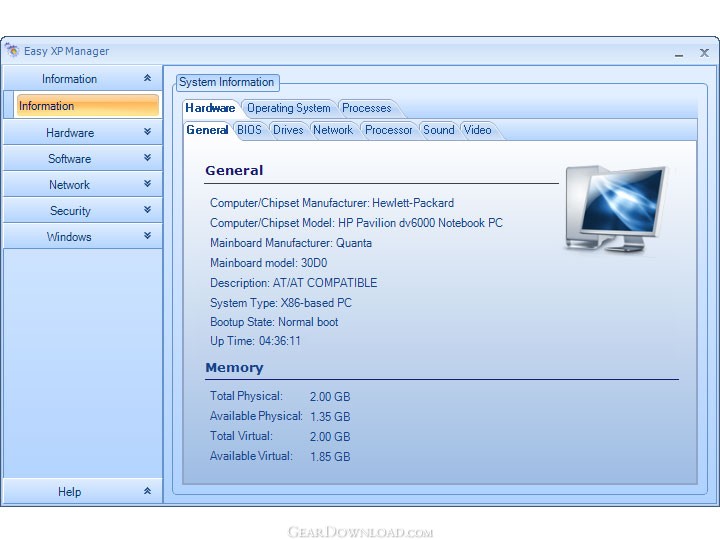Screen dimensions: 720x540
Task: Close the Easy XP Manager window
Action: (x=704, y=53)
